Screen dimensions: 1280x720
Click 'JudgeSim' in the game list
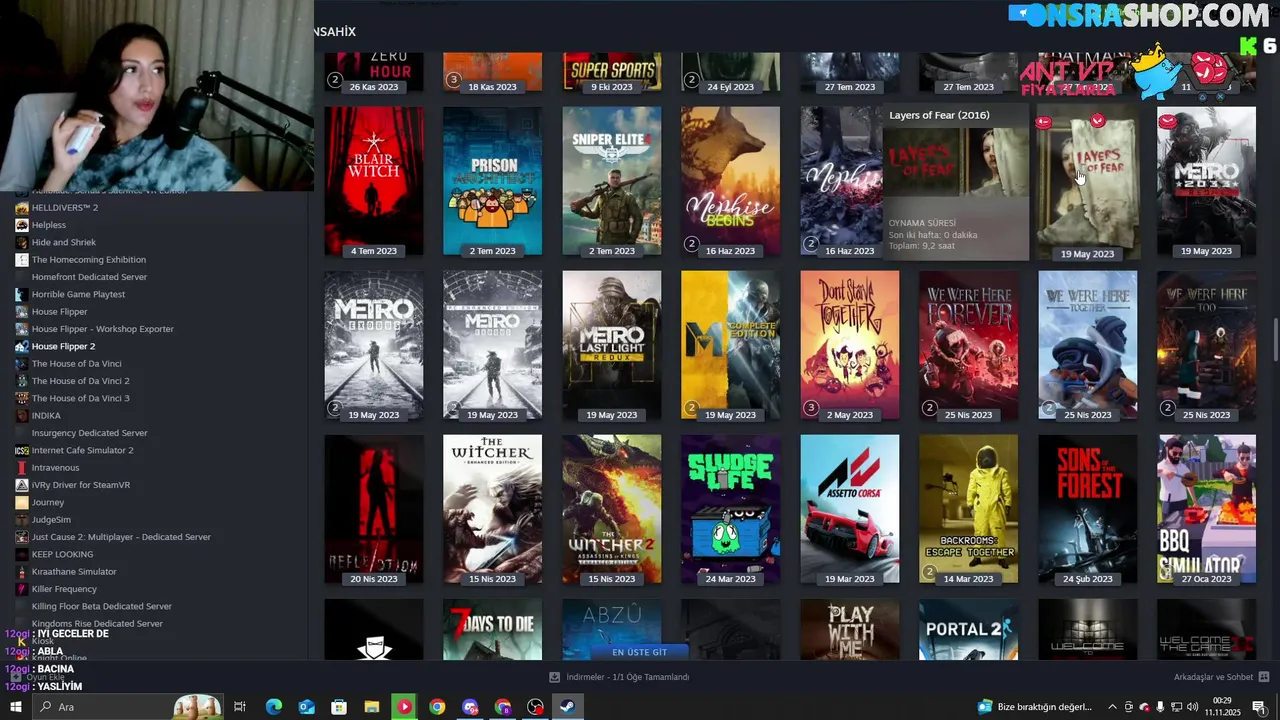[51, 520]
